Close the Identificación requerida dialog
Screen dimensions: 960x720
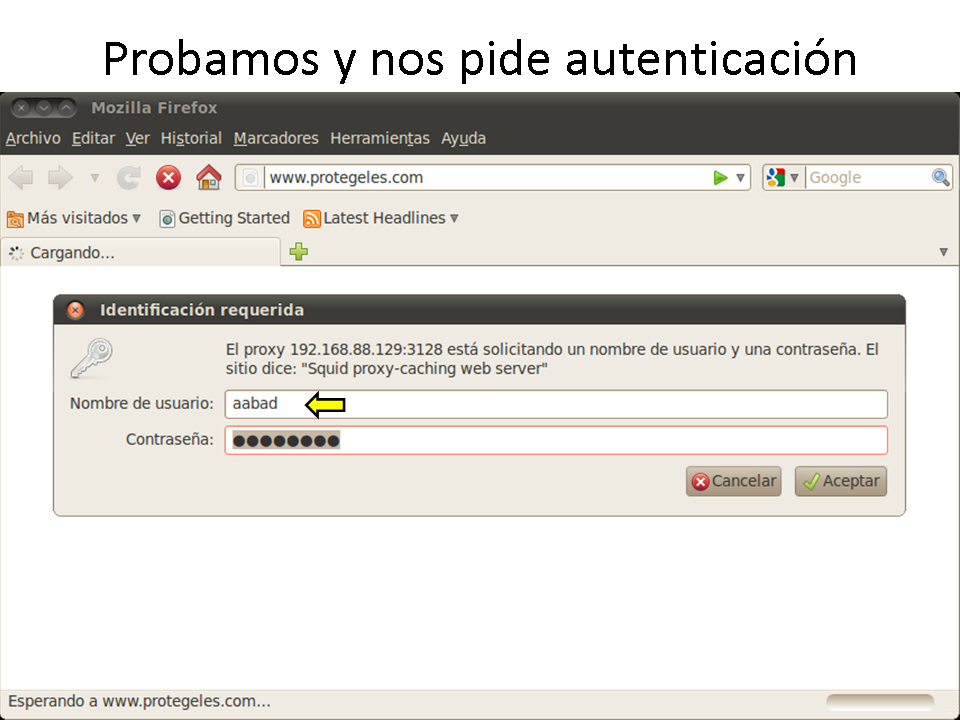[75, 310]
